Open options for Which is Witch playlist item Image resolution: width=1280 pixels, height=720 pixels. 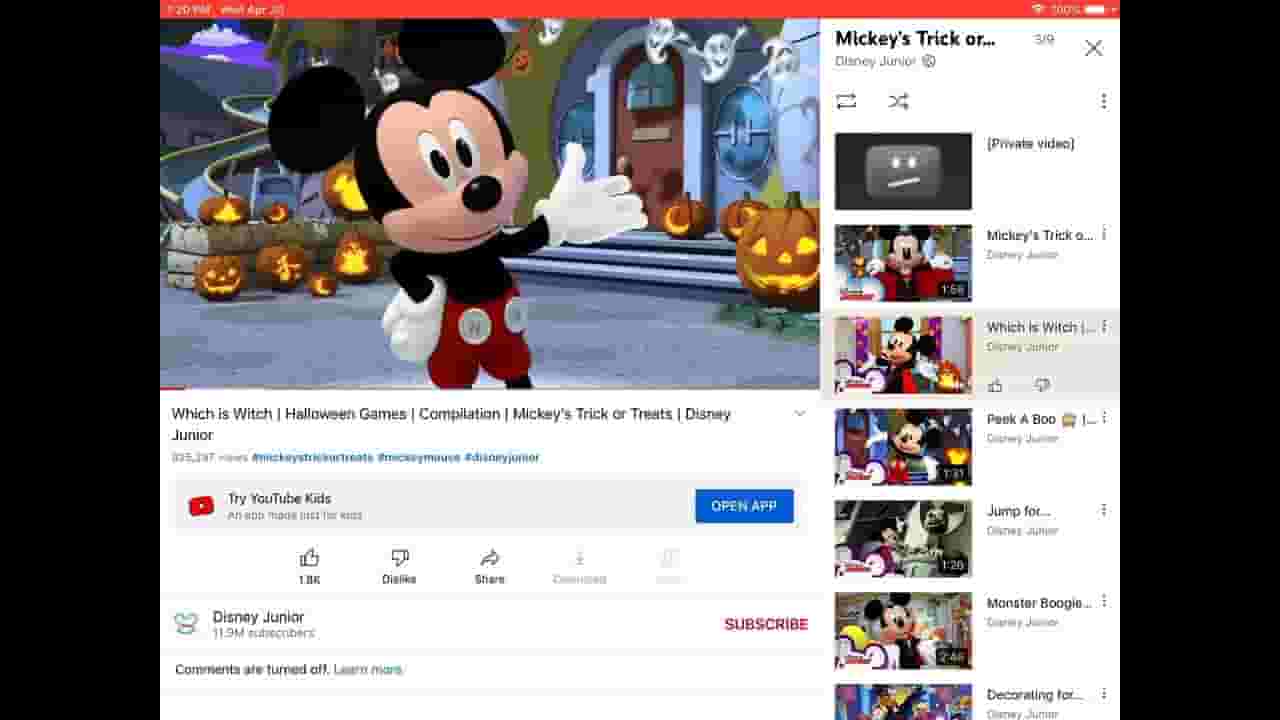coord(1104,327)
